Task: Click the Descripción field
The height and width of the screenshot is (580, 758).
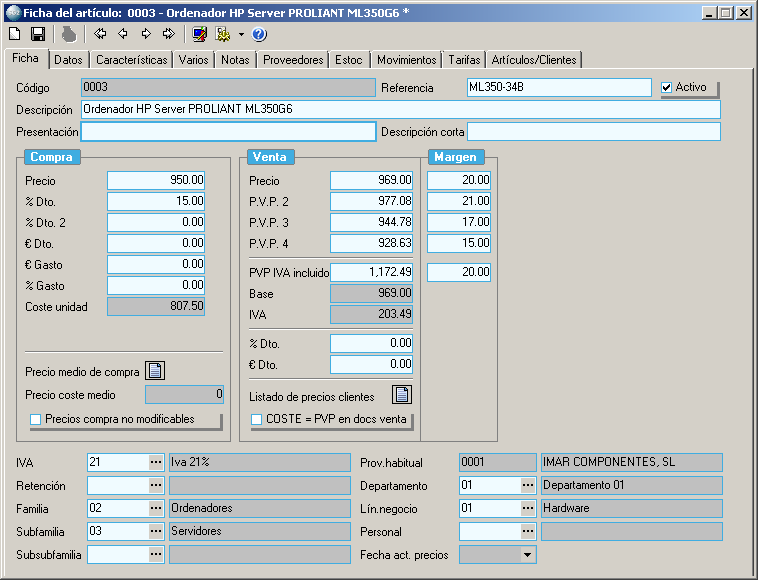Action: [x=401, y=109]
